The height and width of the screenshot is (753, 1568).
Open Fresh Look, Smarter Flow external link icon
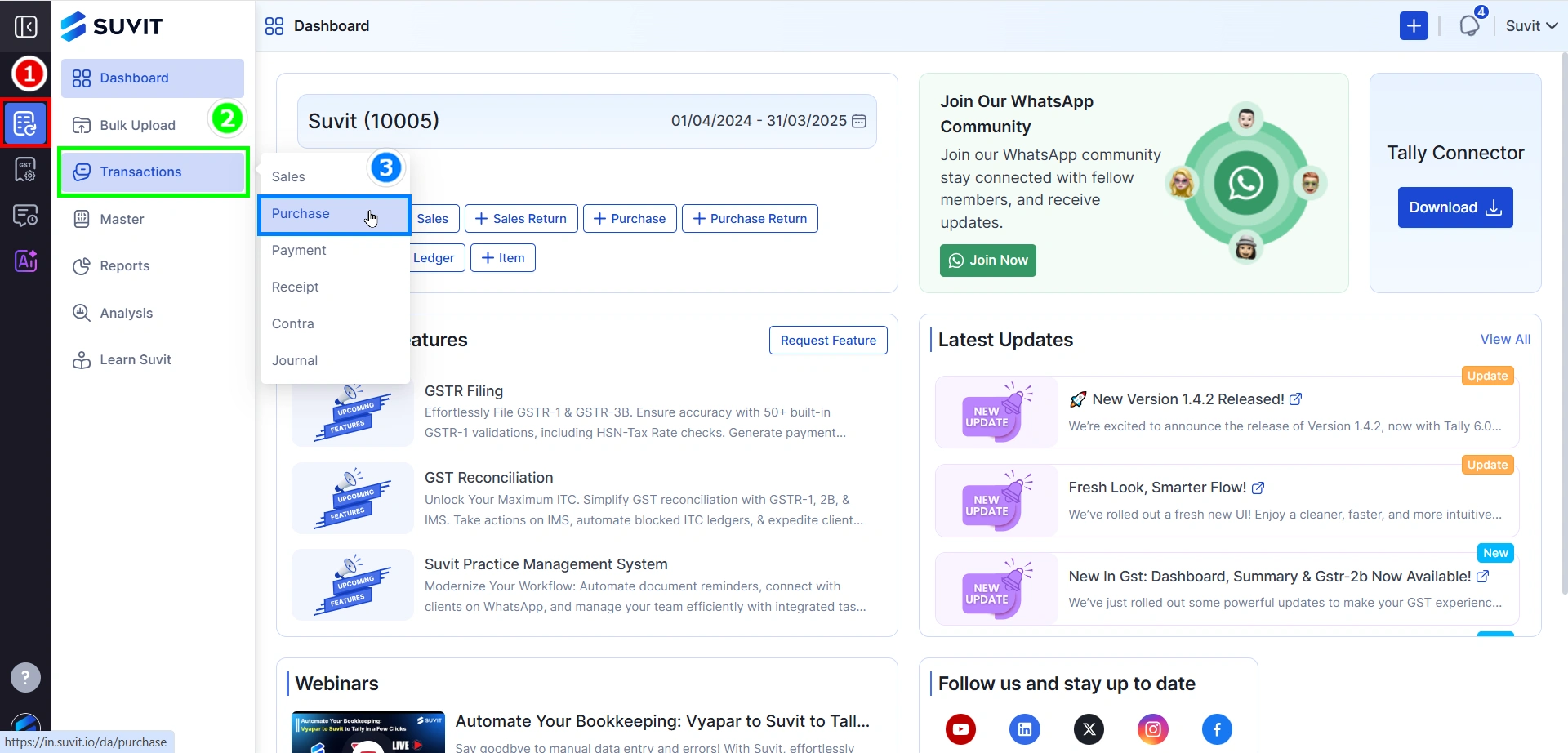click(x=1258, y=488)
